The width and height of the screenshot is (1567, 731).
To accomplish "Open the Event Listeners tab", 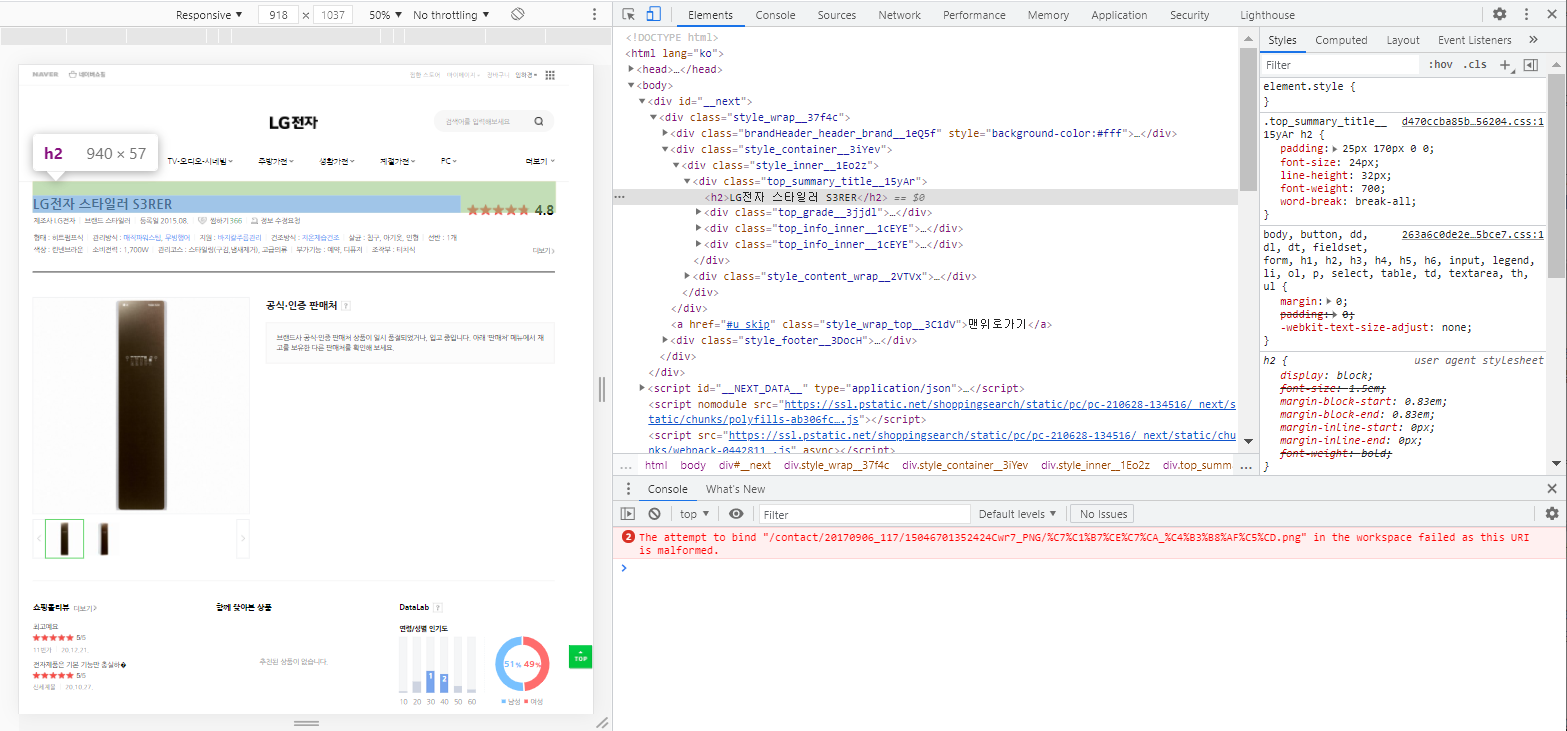I will point(1474,40).
